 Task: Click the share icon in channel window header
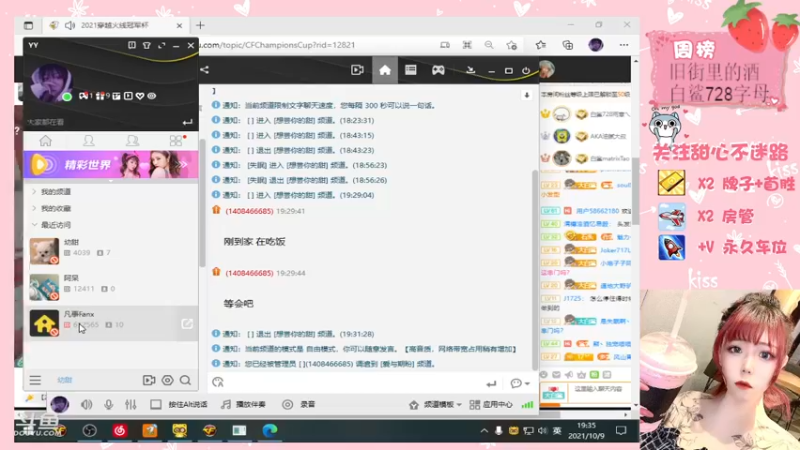(x=205, y=70)
